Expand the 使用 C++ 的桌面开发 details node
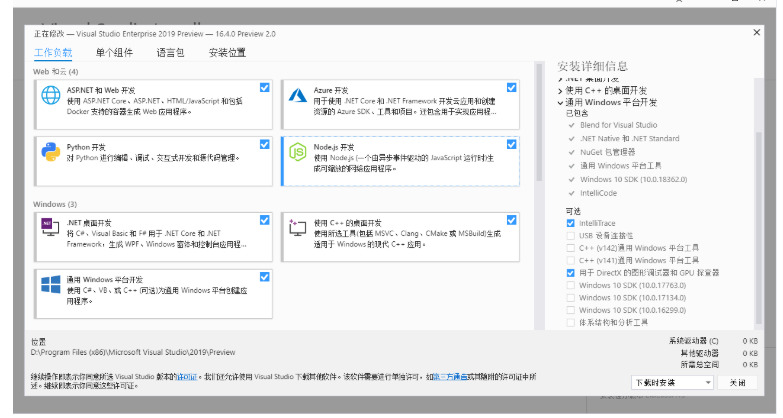This screenshot has width=783, height=418. pos(560,91)
